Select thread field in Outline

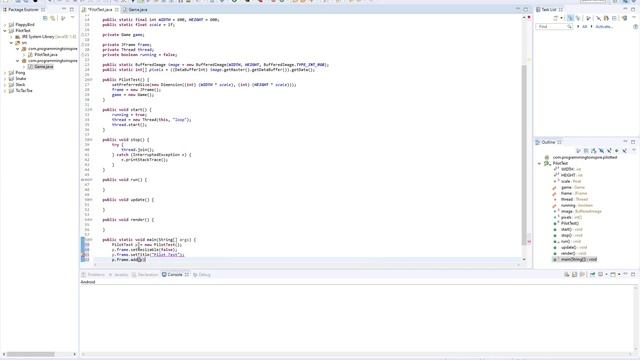[x=570, y=199]
